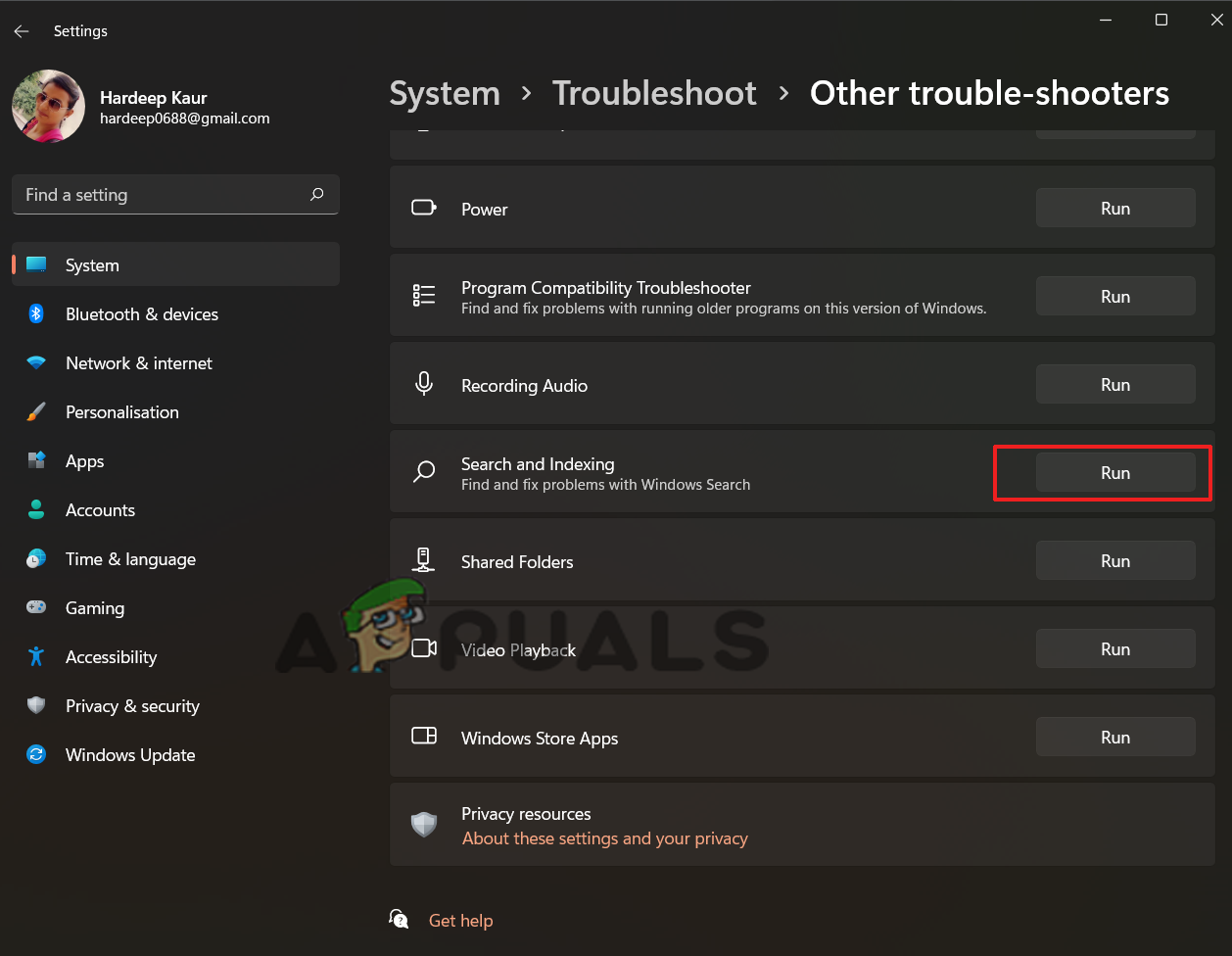This screenshot has height=956, width=1232.
Task: Open Bluetooth & devices settings
Action: [141, 314]
